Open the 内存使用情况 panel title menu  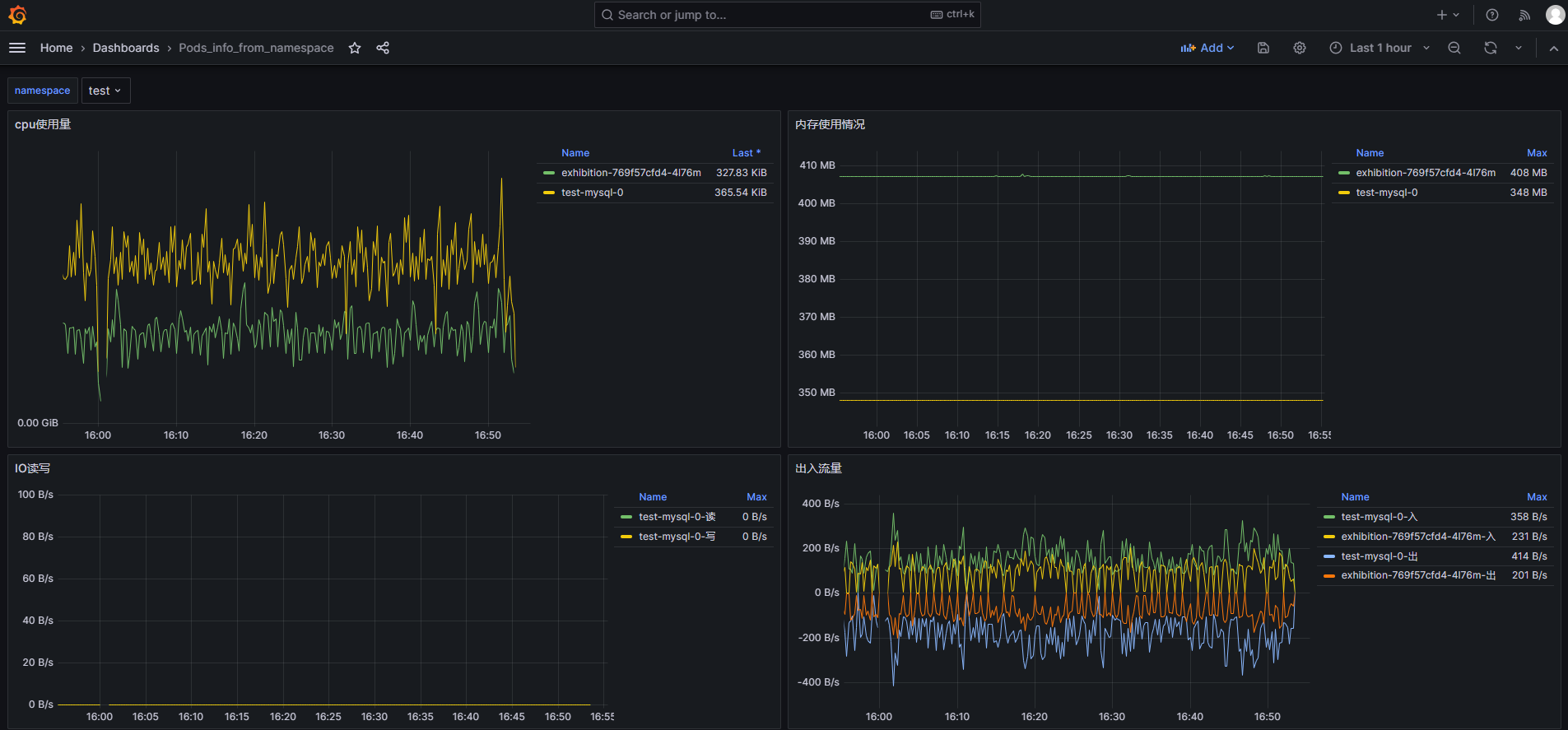[x=830, y=124]
